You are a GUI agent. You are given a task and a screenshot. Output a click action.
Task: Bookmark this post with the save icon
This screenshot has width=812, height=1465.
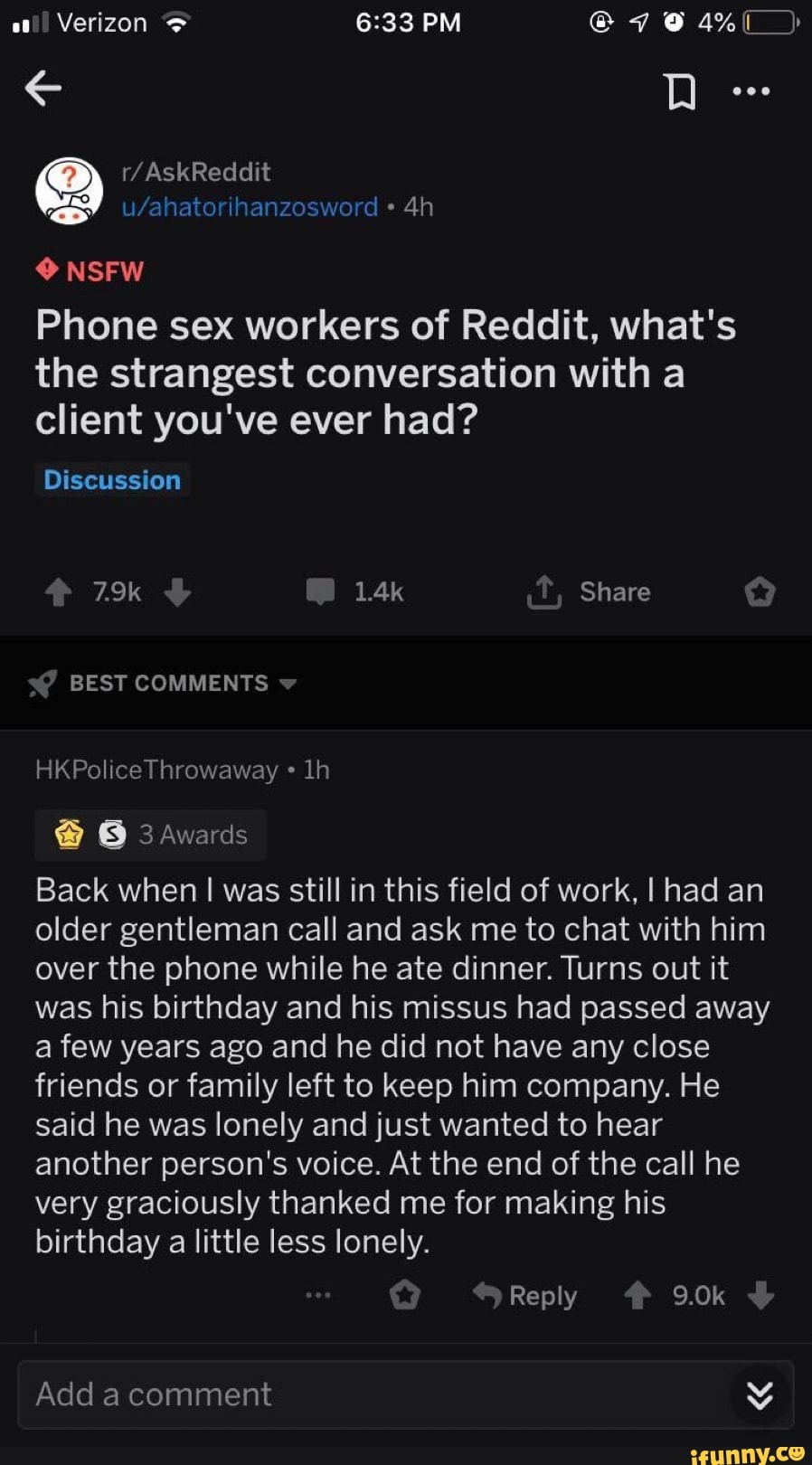click(x=681, y=91)
